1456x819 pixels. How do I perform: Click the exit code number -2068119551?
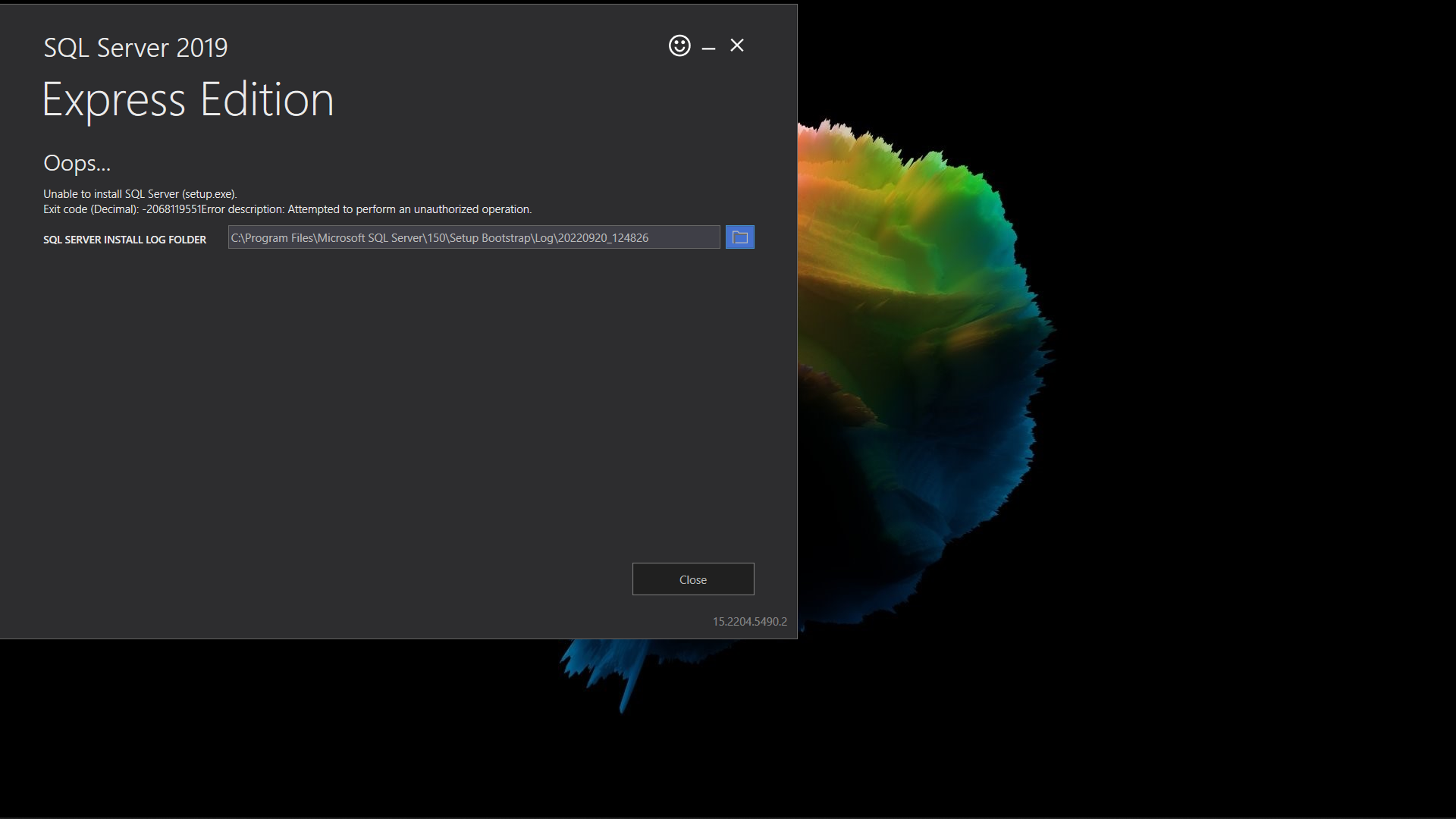[x=171, y=209]
